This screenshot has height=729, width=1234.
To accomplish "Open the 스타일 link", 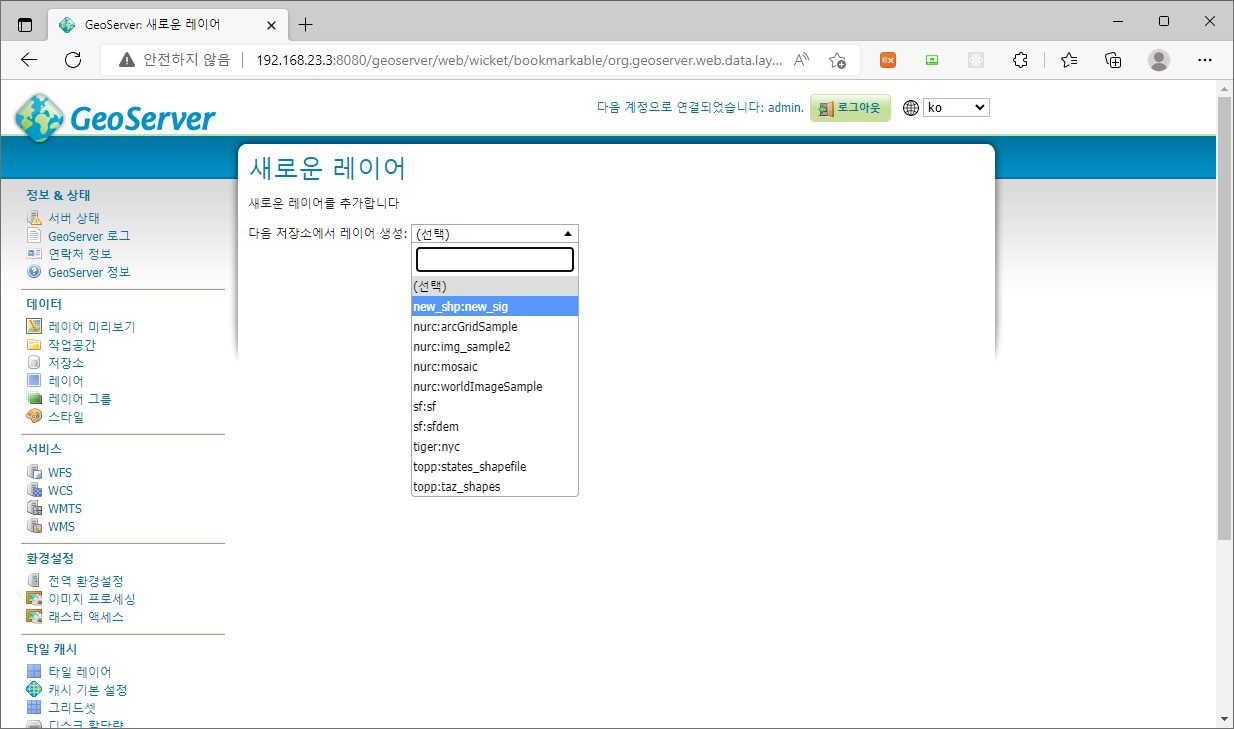I will coord(66,417).
